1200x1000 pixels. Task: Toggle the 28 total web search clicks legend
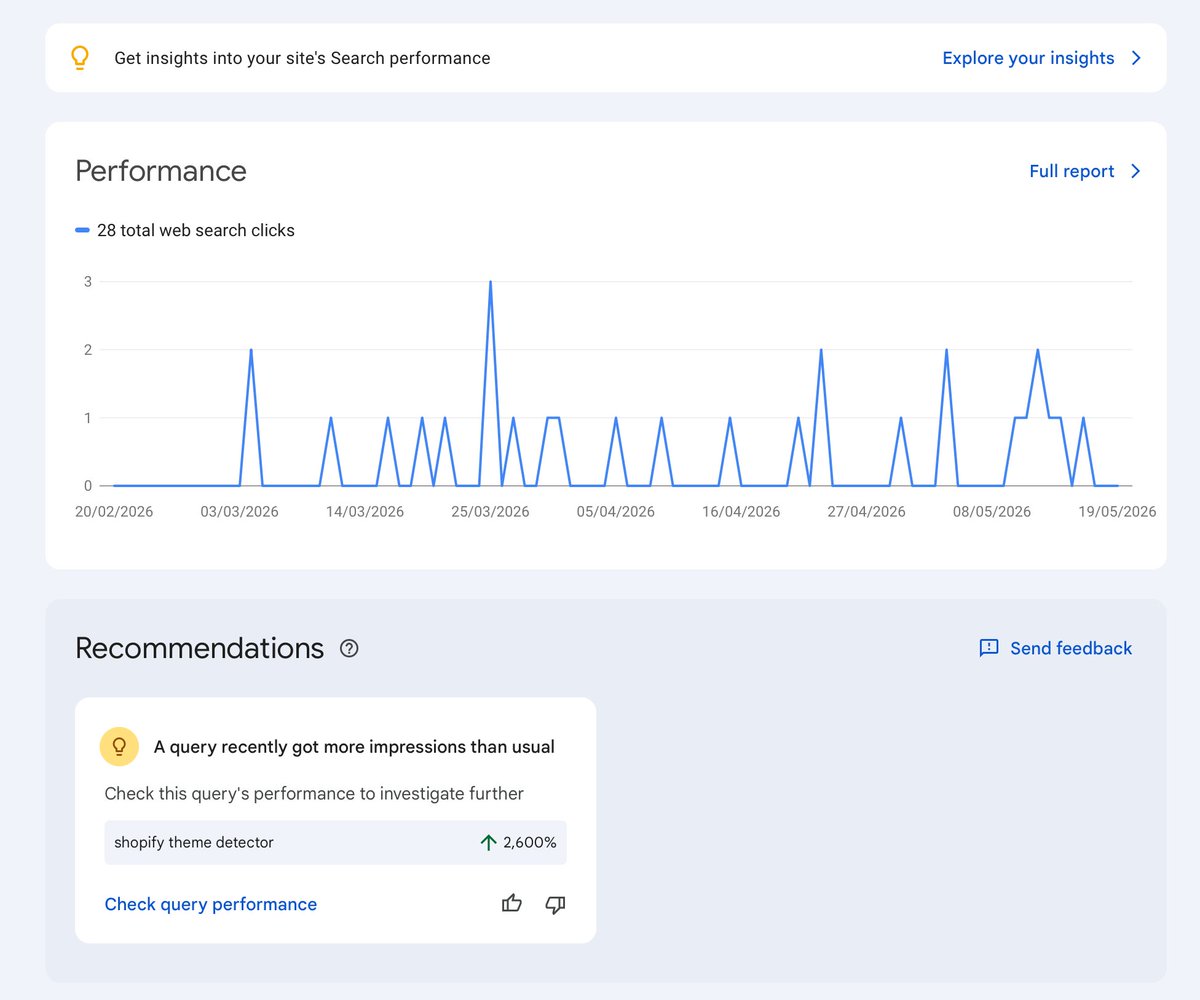click(185, 230)
